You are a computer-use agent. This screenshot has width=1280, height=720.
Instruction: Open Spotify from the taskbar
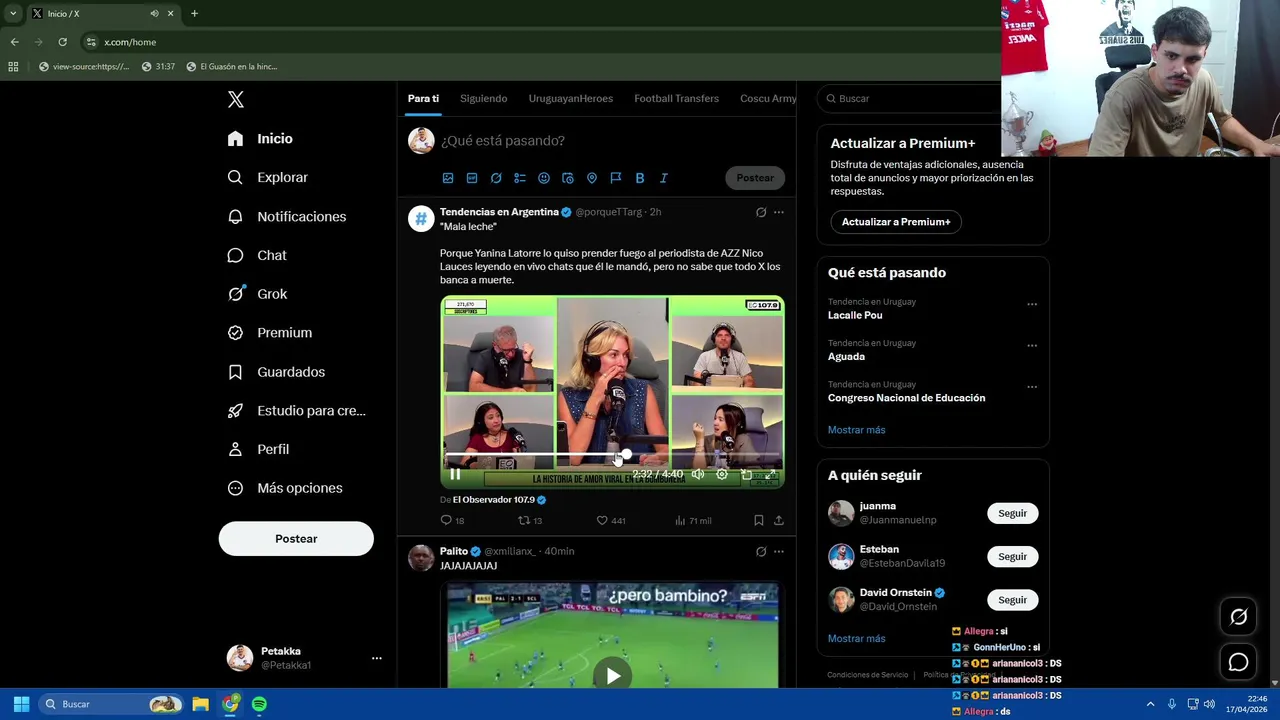(259, 704)
